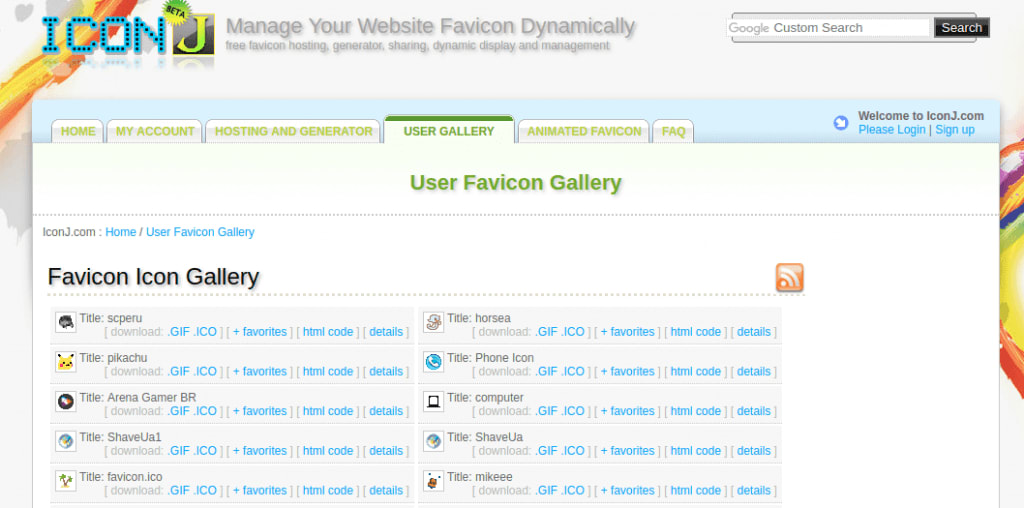Viewport: 1024px width, 508px height.
Task: Click the scperu favicon thumbnail
Action: 66,322
